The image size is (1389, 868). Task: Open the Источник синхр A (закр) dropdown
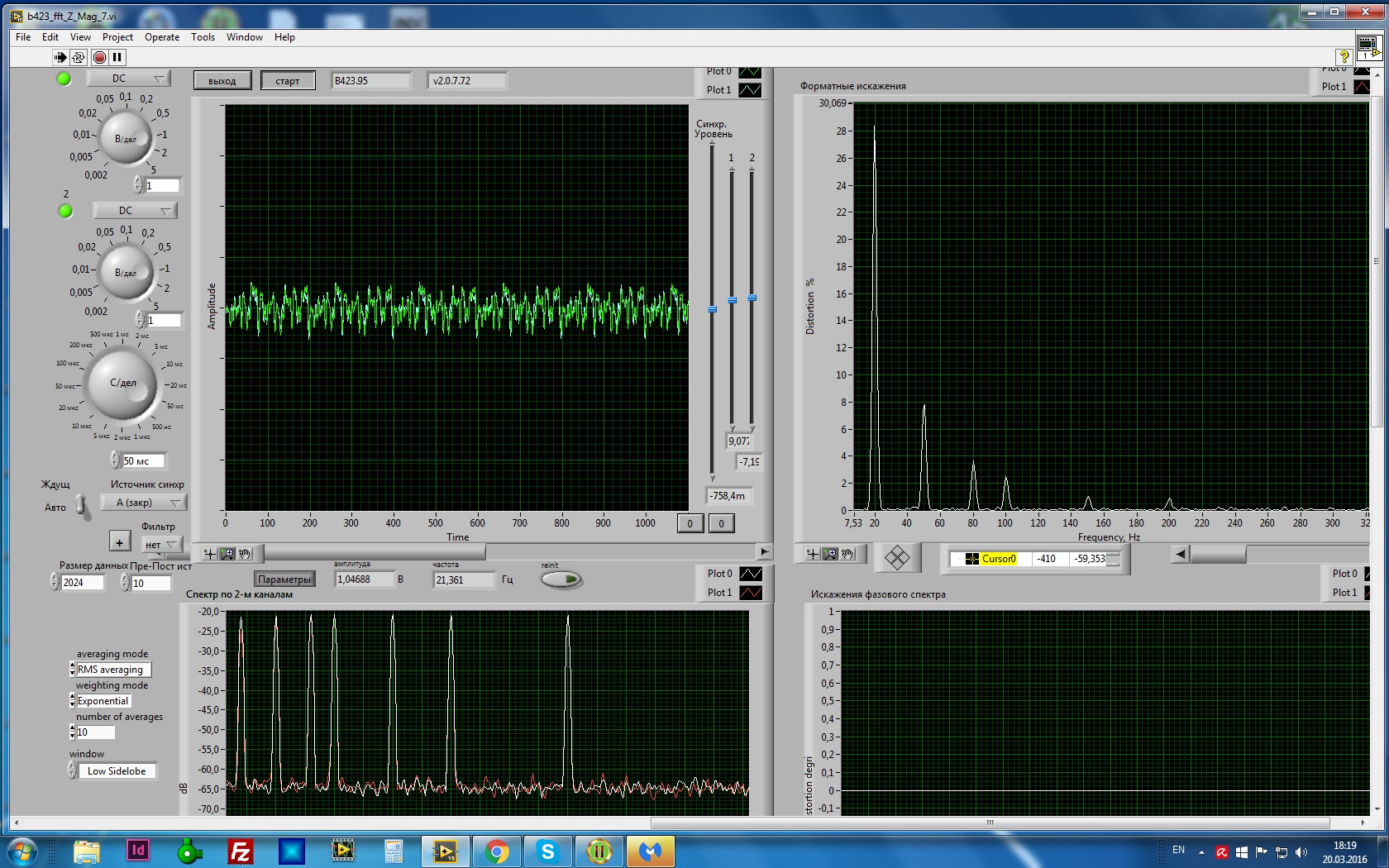click(144, 503)
